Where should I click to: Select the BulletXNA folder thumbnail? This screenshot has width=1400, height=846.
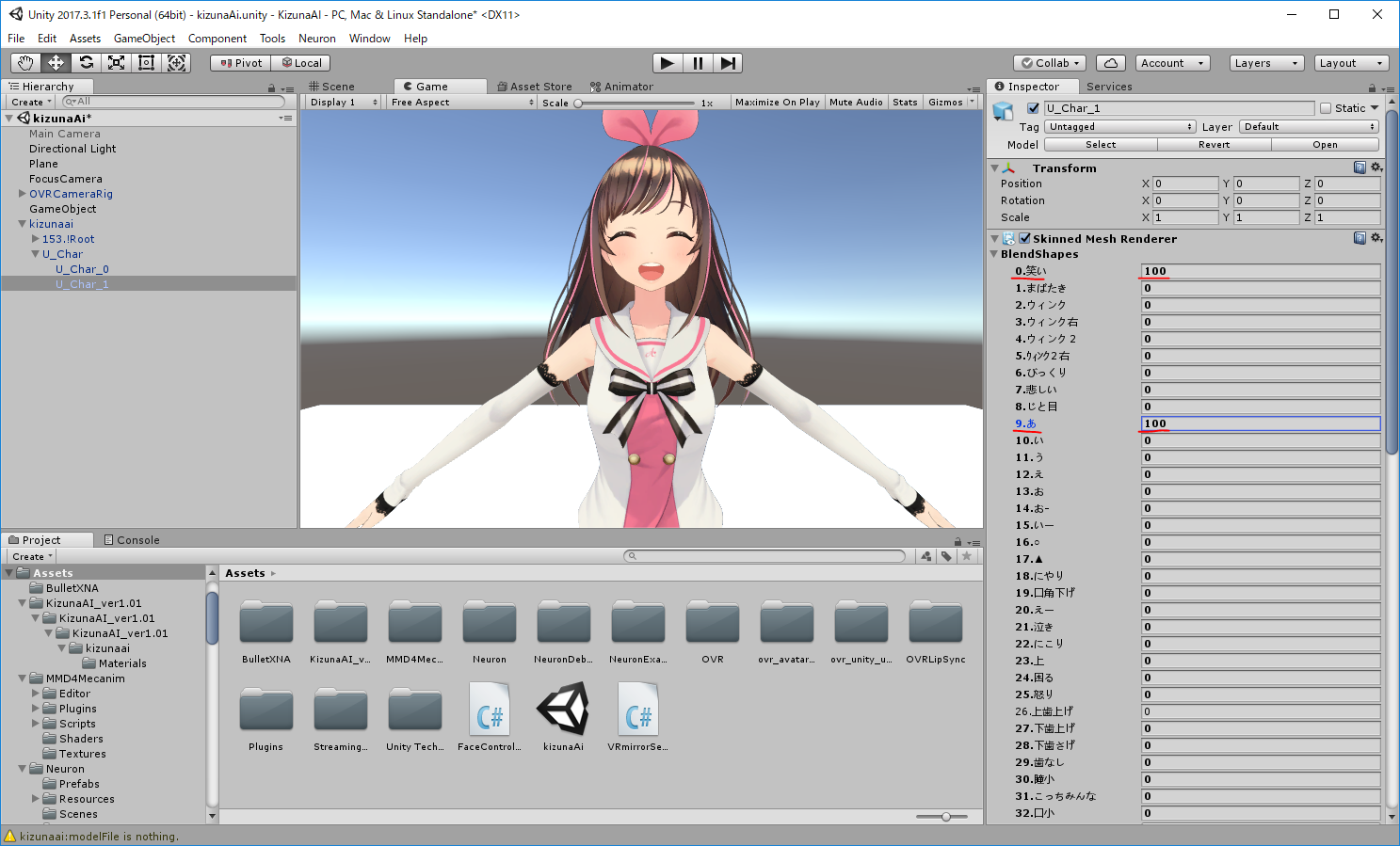click(266, 622)
